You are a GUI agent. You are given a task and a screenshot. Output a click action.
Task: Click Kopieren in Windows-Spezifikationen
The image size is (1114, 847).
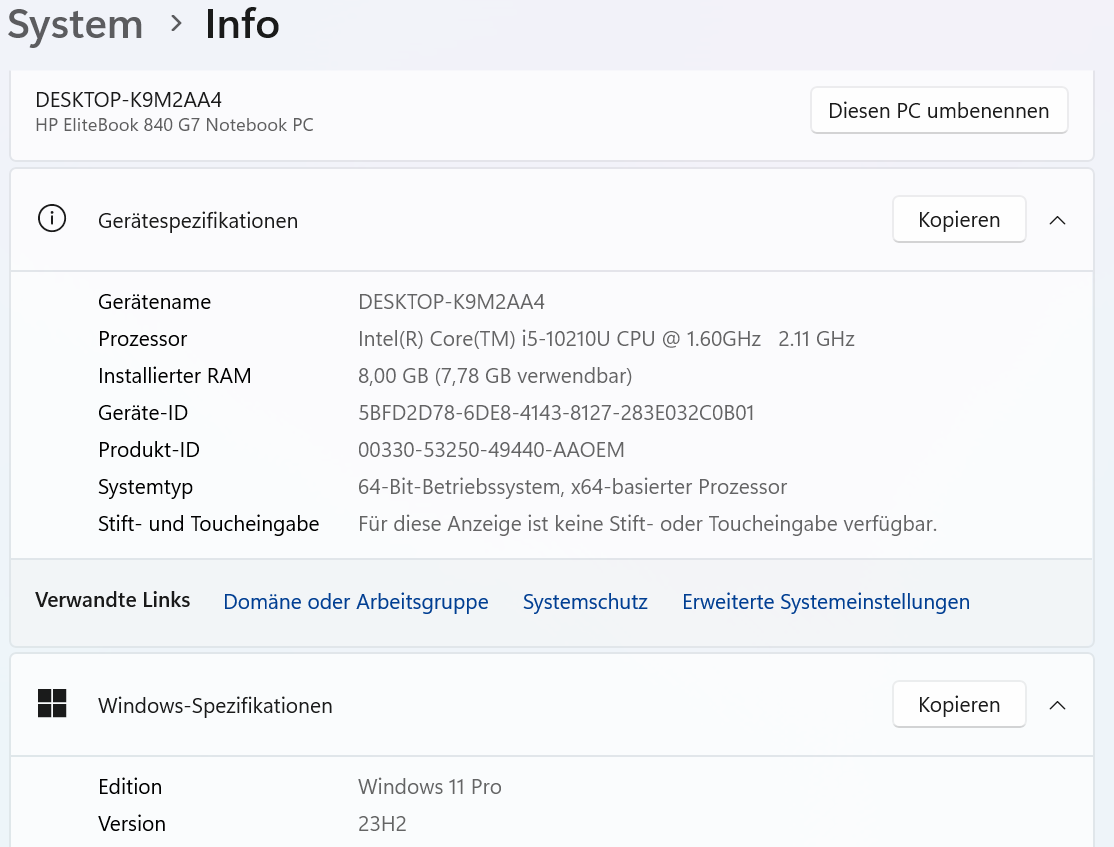[x=959, y=704]
